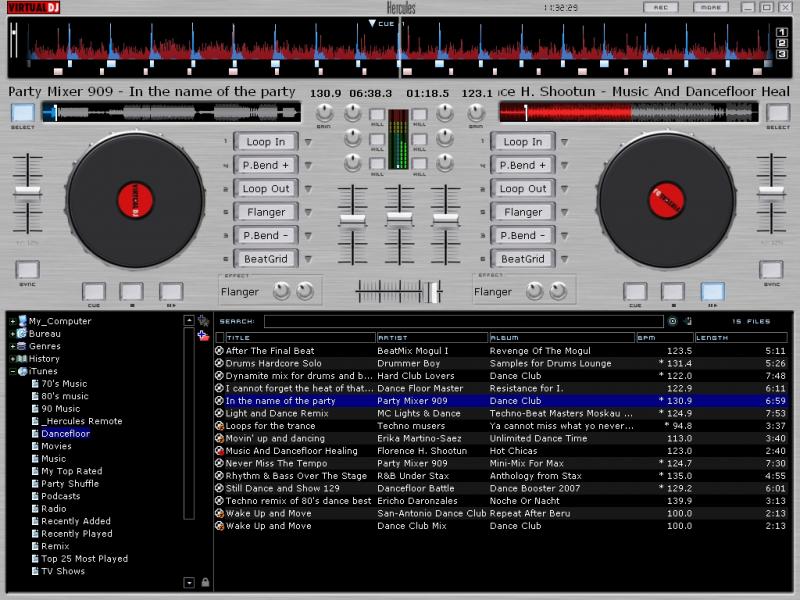800x600 pixels.
Task: Open the dropdown arrow beside left Loop In
Action: pyautogui.click(x=308, y=142)
